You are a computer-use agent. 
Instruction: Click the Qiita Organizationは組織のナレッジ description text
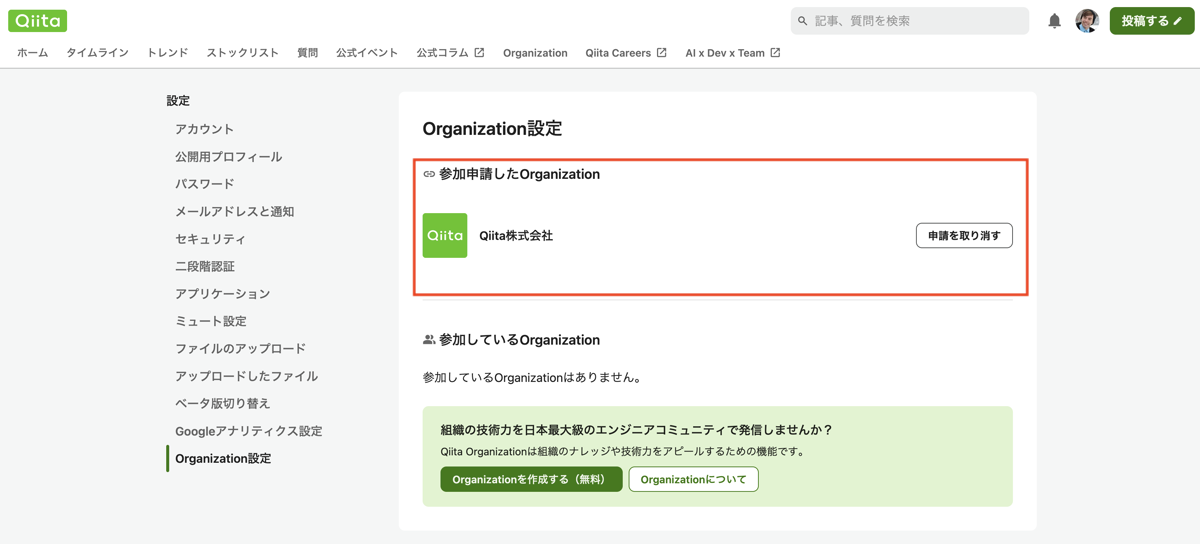click(x=623, y=452)
